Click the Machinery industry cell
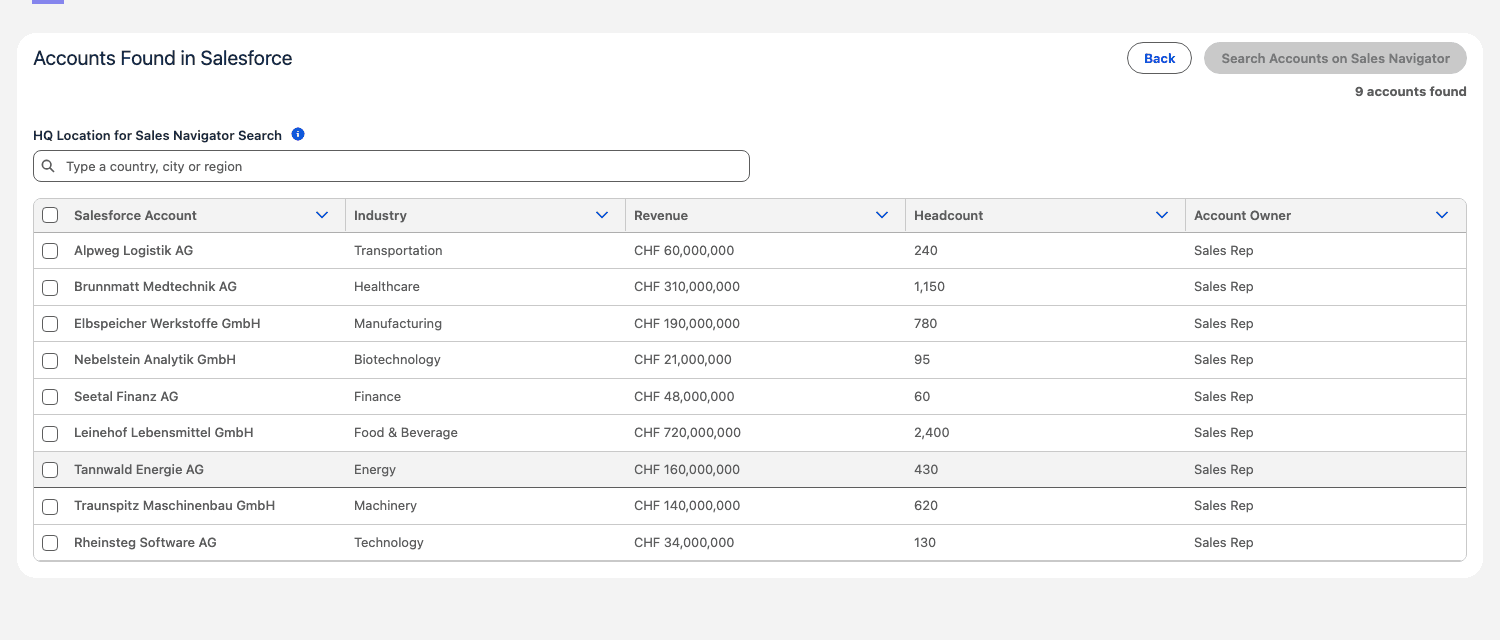The width and height of the screenshot is (1500, 640). tap(385, 505)
